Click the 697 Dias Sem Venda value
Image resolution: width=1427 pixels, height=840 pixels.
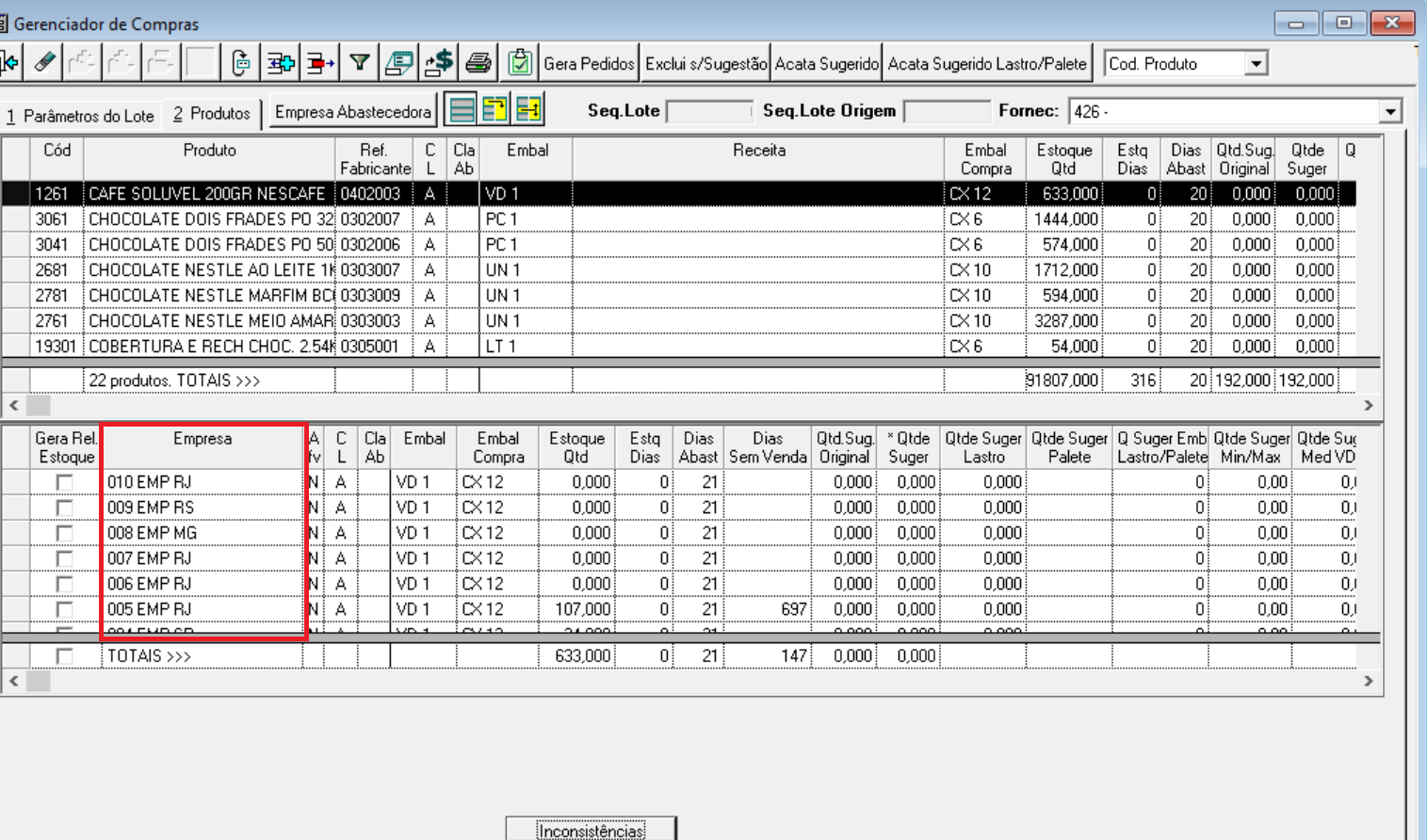coord(793,609)
